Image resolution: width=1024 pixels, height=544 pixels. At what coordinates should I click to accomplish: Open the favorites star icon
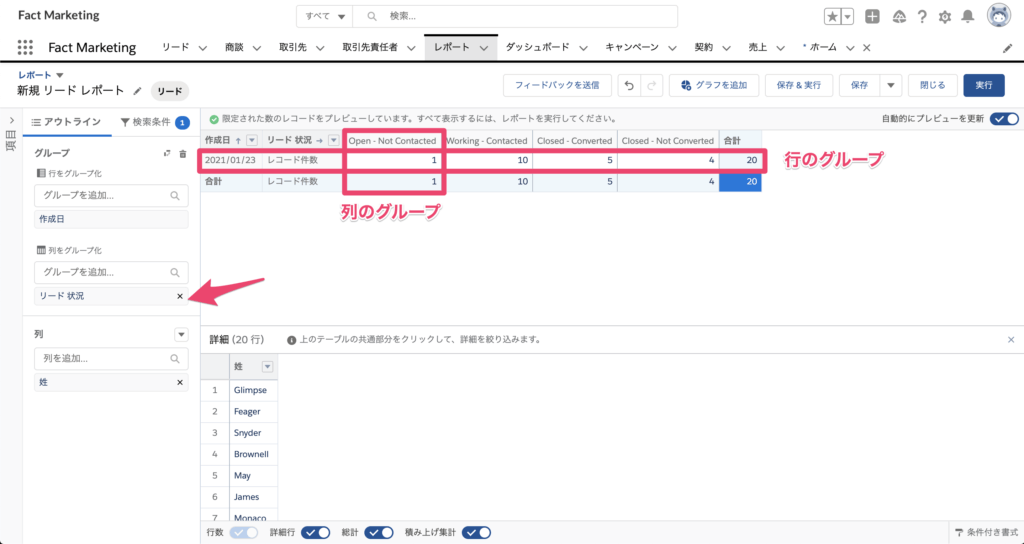pyautogui.click(x=832, y=17)
